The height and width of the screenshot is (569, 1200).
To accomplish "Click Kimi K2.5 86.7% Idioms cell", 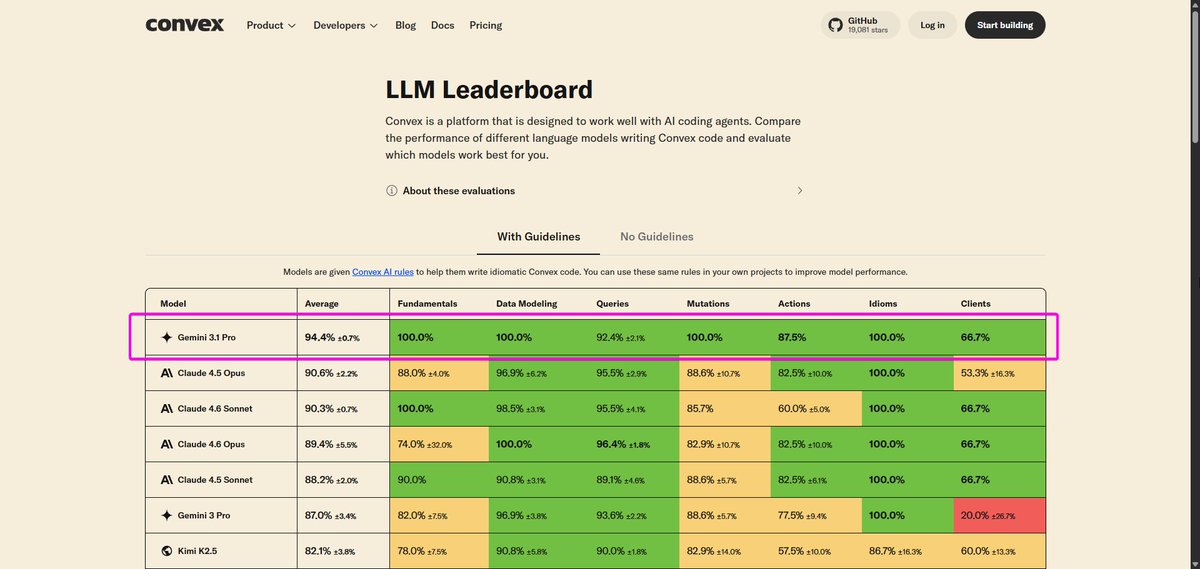I will pos(906,551).
